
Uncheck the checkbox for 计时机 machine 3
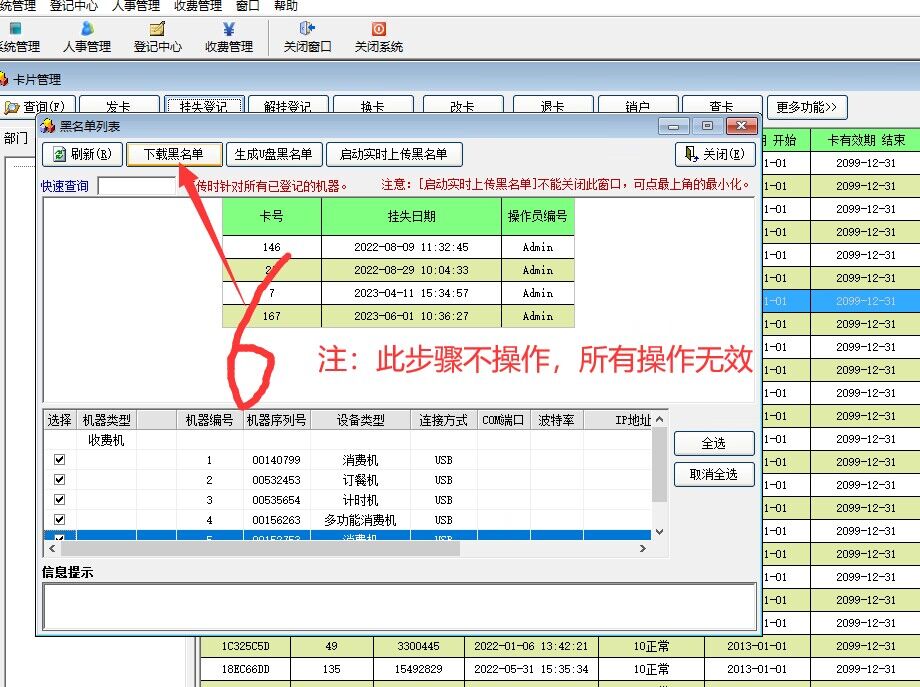tap(60, 499)
